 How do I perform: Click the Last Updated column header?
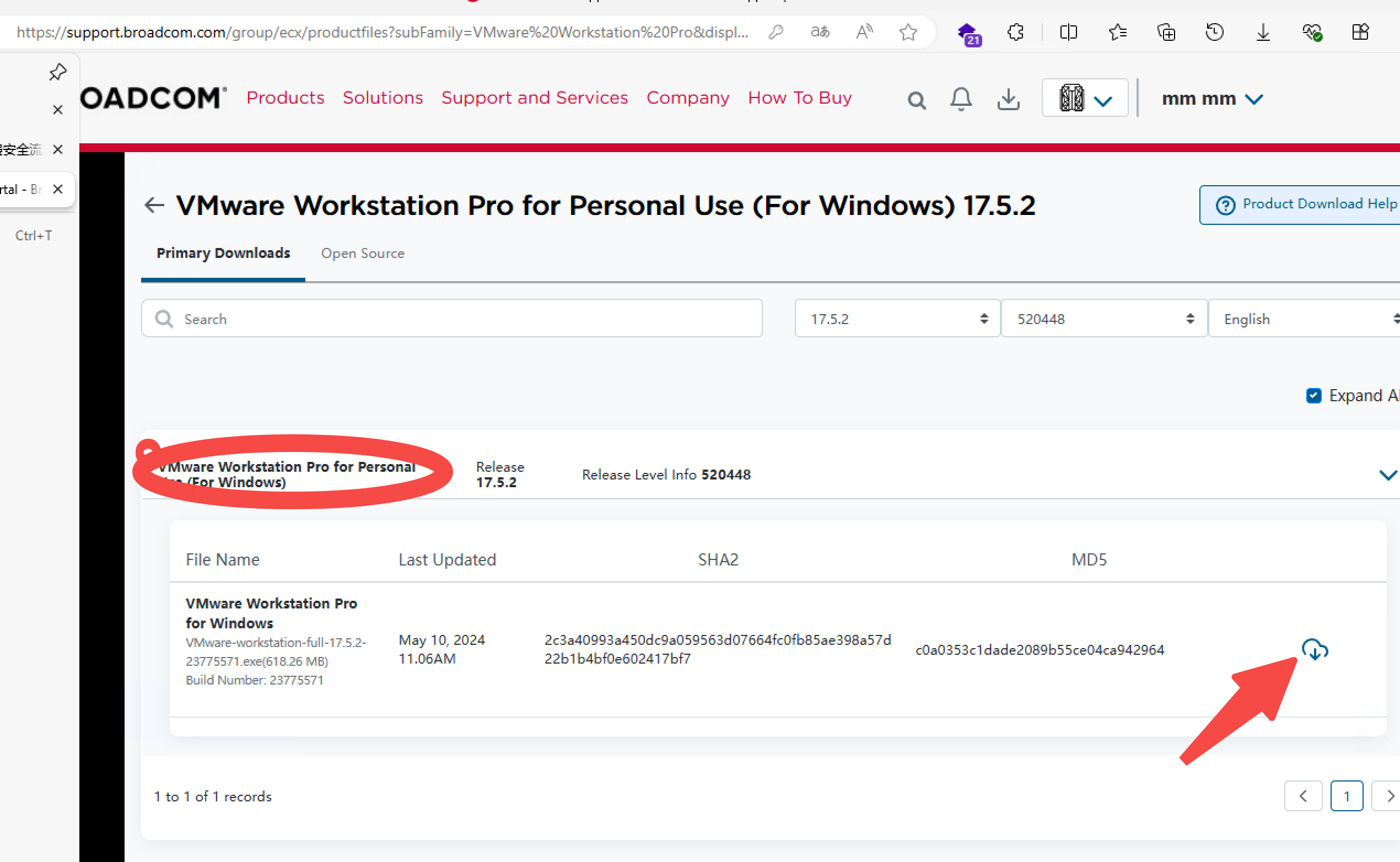[447, 559]
